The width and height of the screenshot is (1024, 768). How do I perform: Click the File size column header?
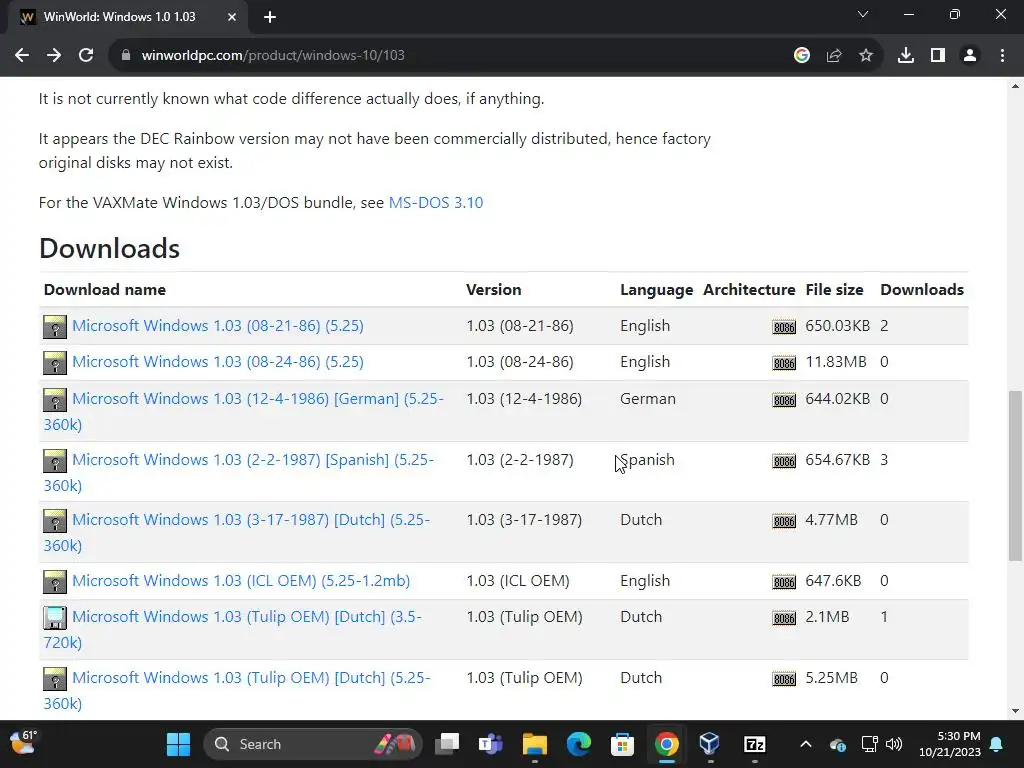834,289
